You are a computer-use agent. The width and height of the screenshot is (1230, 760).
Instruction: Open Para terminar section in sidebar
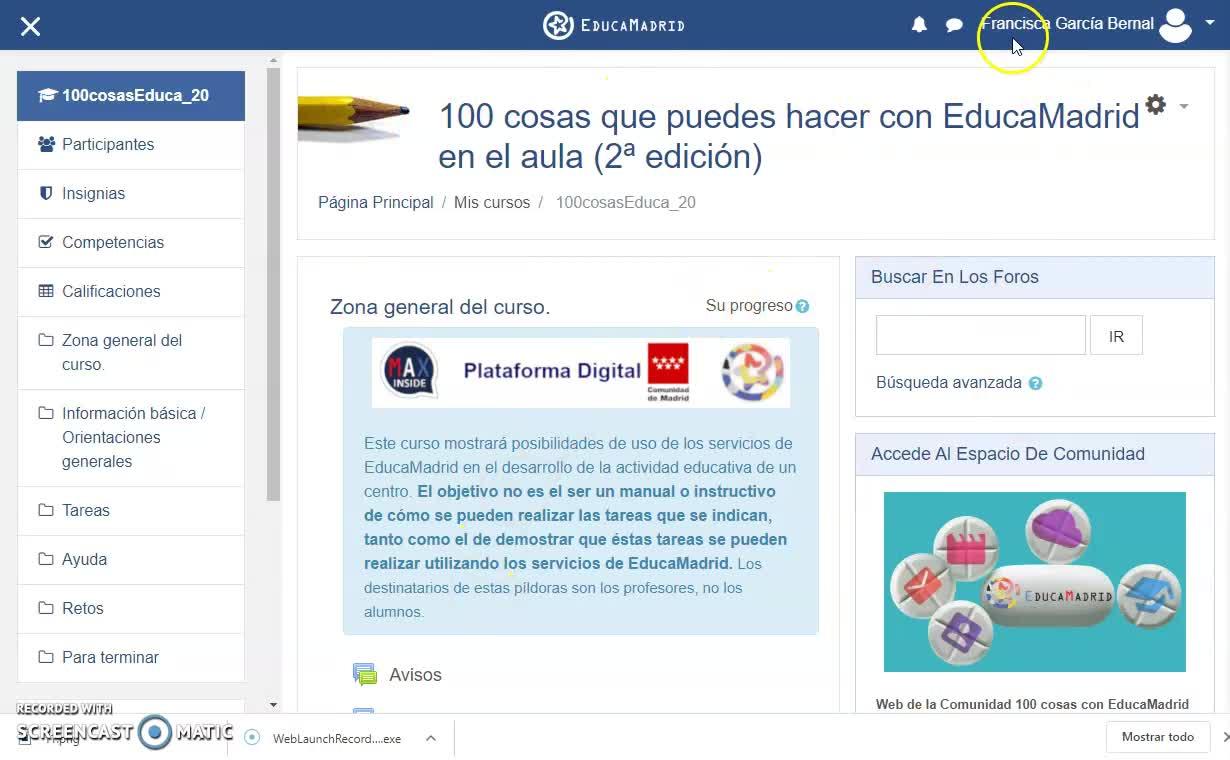[131, 658]
